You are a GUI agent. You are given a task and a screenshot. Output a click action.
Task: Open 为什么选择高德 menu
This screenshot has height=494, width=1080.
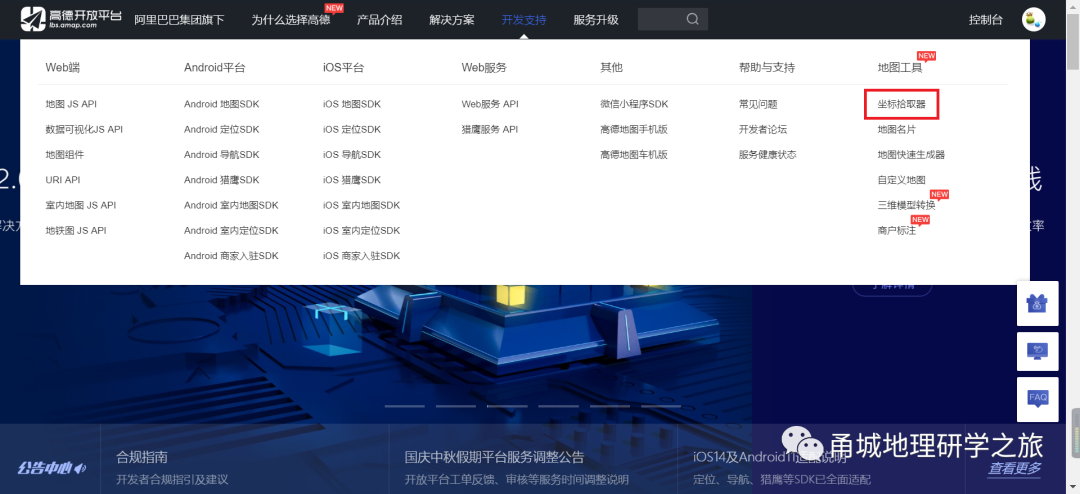291,20
